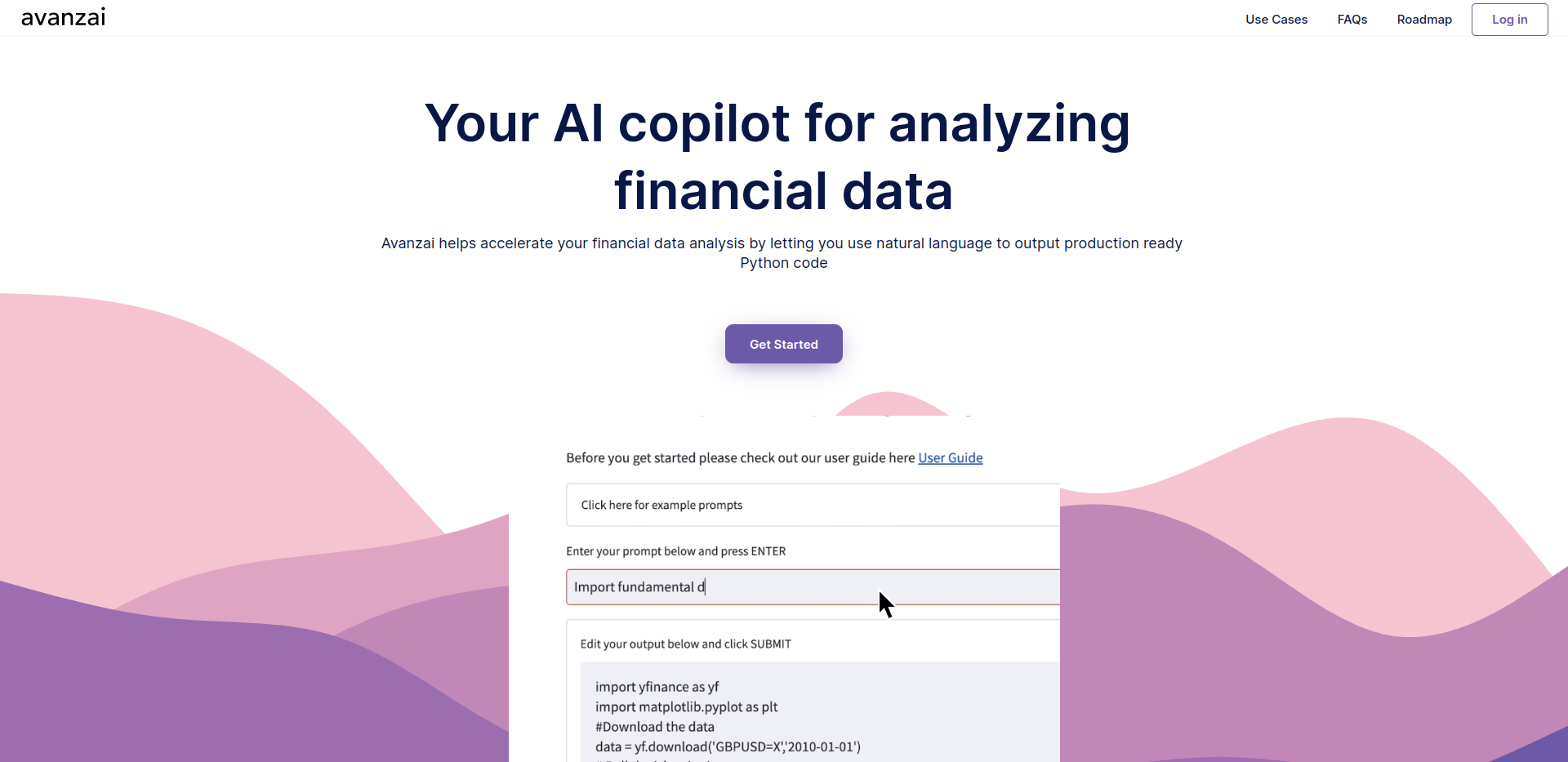Click the 'Before you get started' sentence
This screenshot has width=1568, height=762.
(741, 458)
